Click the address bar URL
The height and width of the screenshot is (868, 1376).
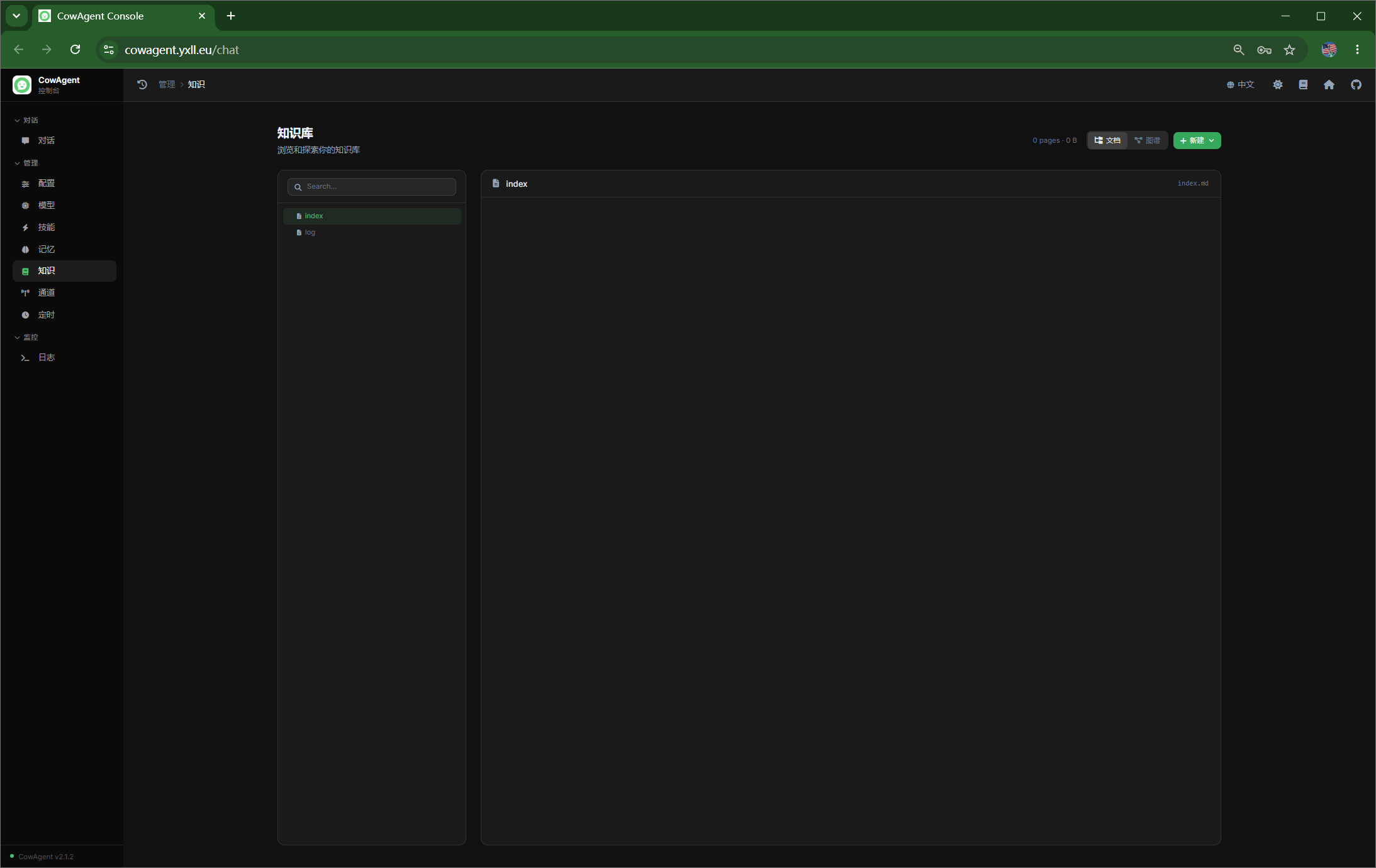point(182,50)
